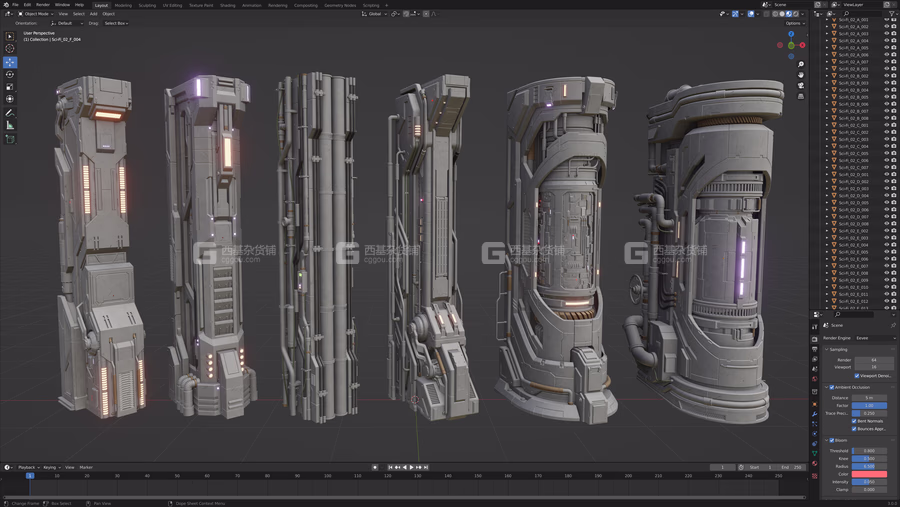Image resolution: width=900 pixels, height=507 pixels.
Task: Click the viewport zoom magnifier icon
Action: tap(801, 64)
